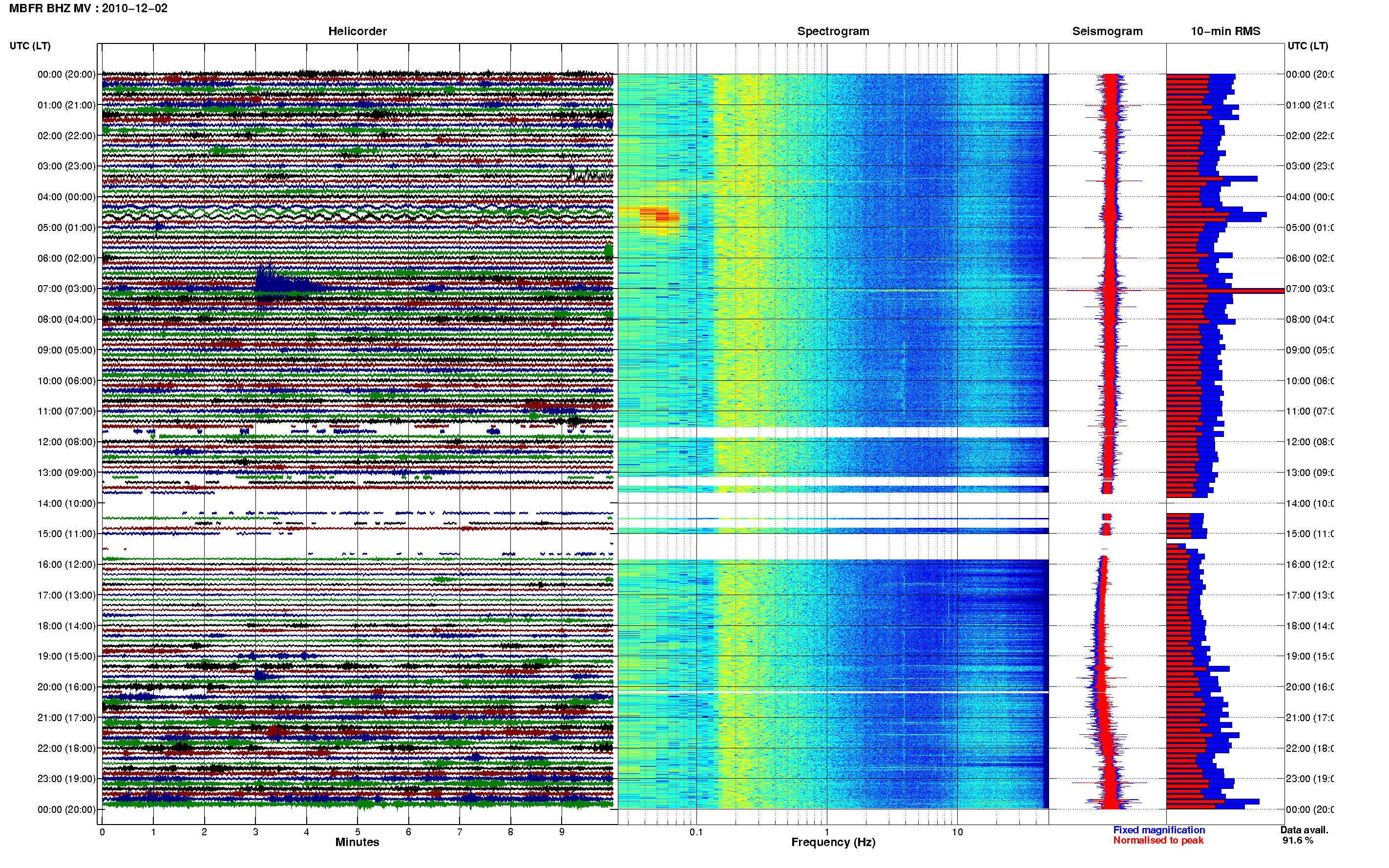Screen dimensions: 1389x868
Task: Click the orange-red low-frequency spot in the spectrogram
Action: (659, 216)
